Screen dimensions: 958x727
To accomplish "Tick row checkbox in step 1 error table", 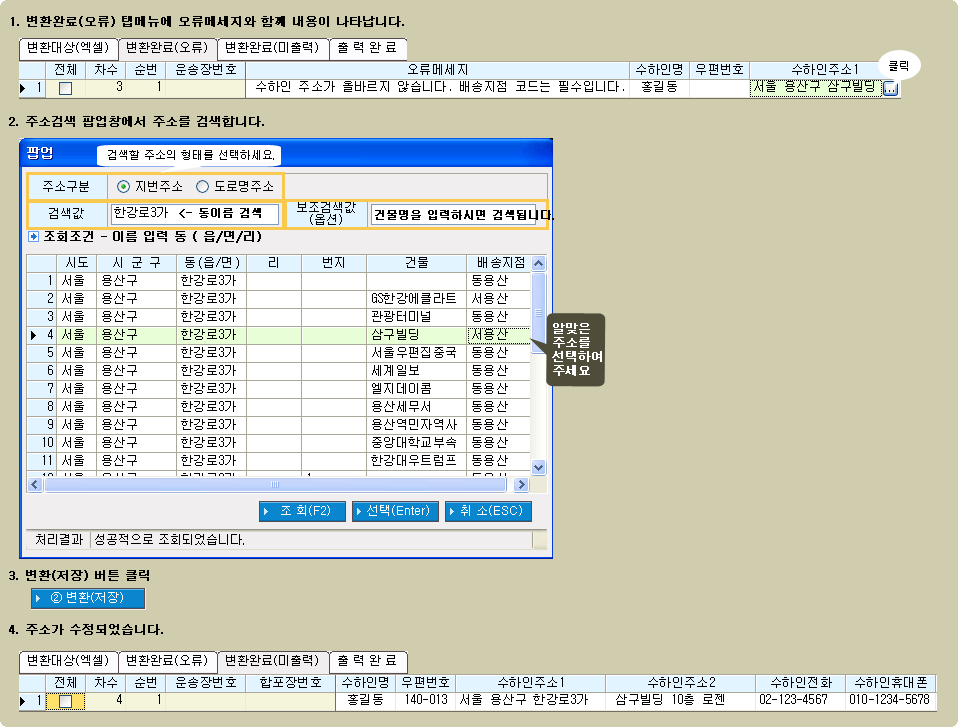I will (x=66, y=88).
